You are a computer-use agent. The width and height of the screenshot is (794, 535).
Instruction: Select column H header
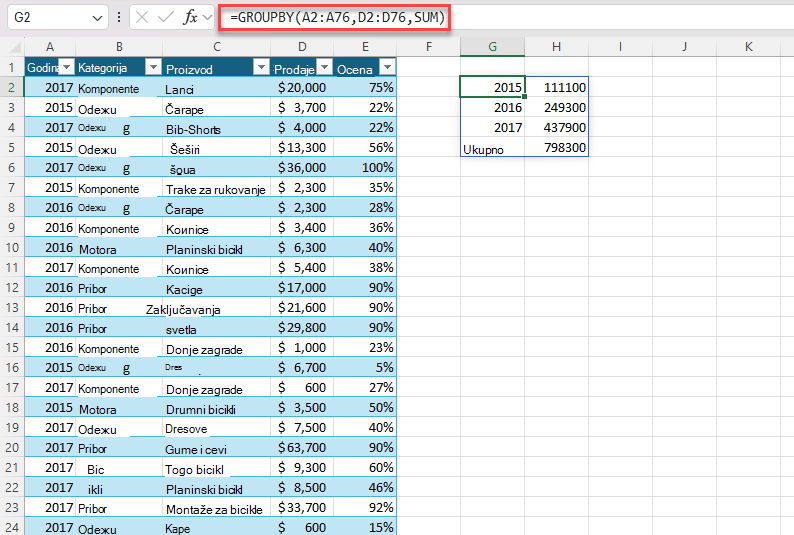pyautogui.click(x=557, y=47)
